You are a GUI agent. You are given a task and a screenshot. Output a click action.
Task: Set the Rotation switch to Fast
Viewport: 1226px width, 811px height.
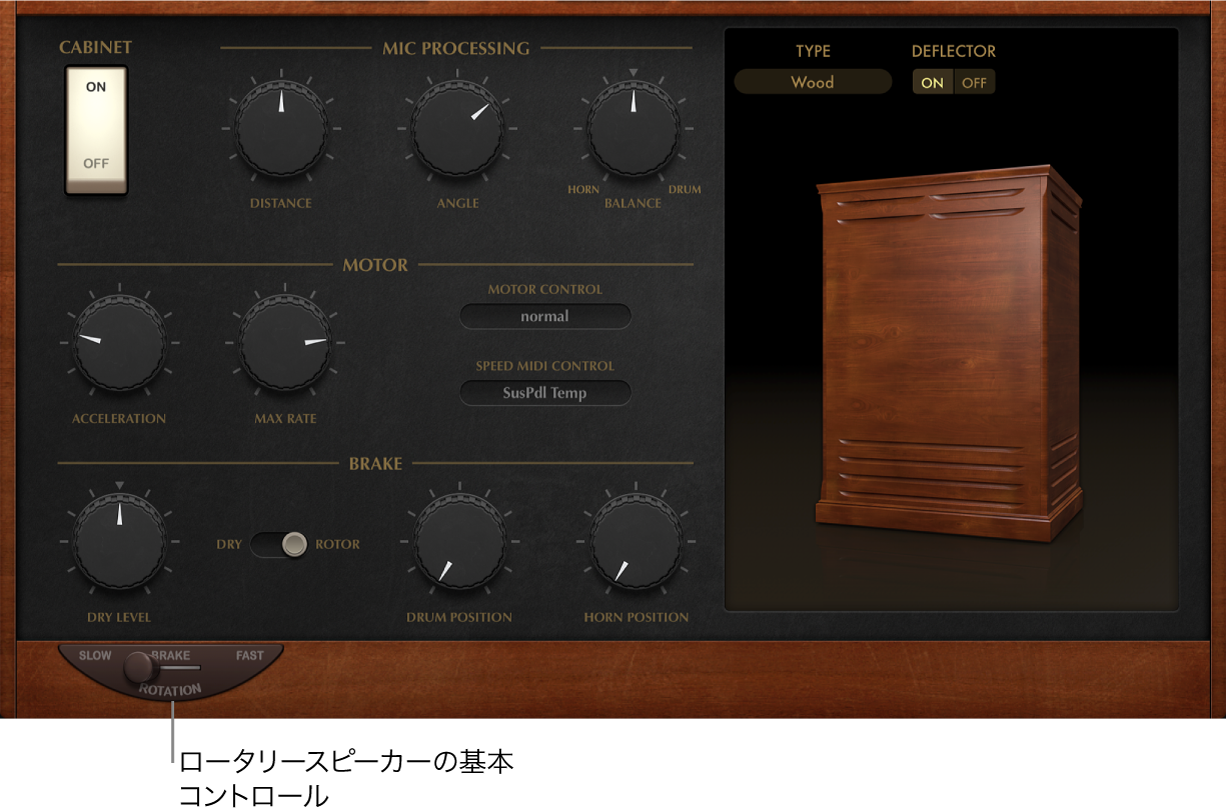click(x=248, y=656)
